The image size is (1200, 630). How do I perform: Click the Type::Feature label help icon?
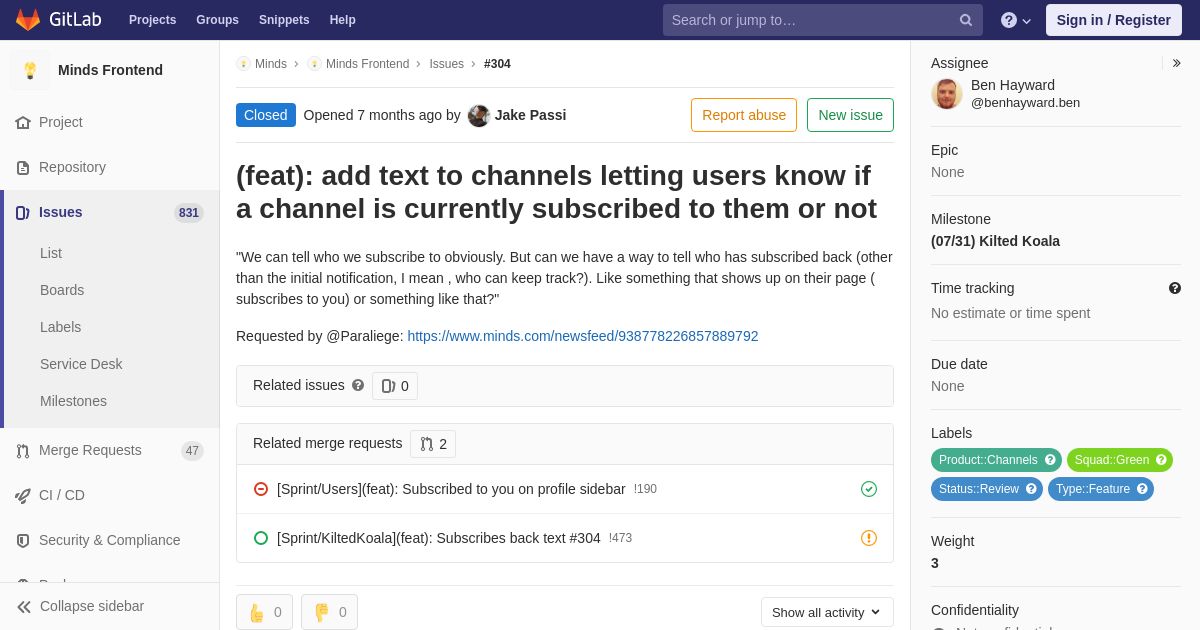click(1142, 489)
